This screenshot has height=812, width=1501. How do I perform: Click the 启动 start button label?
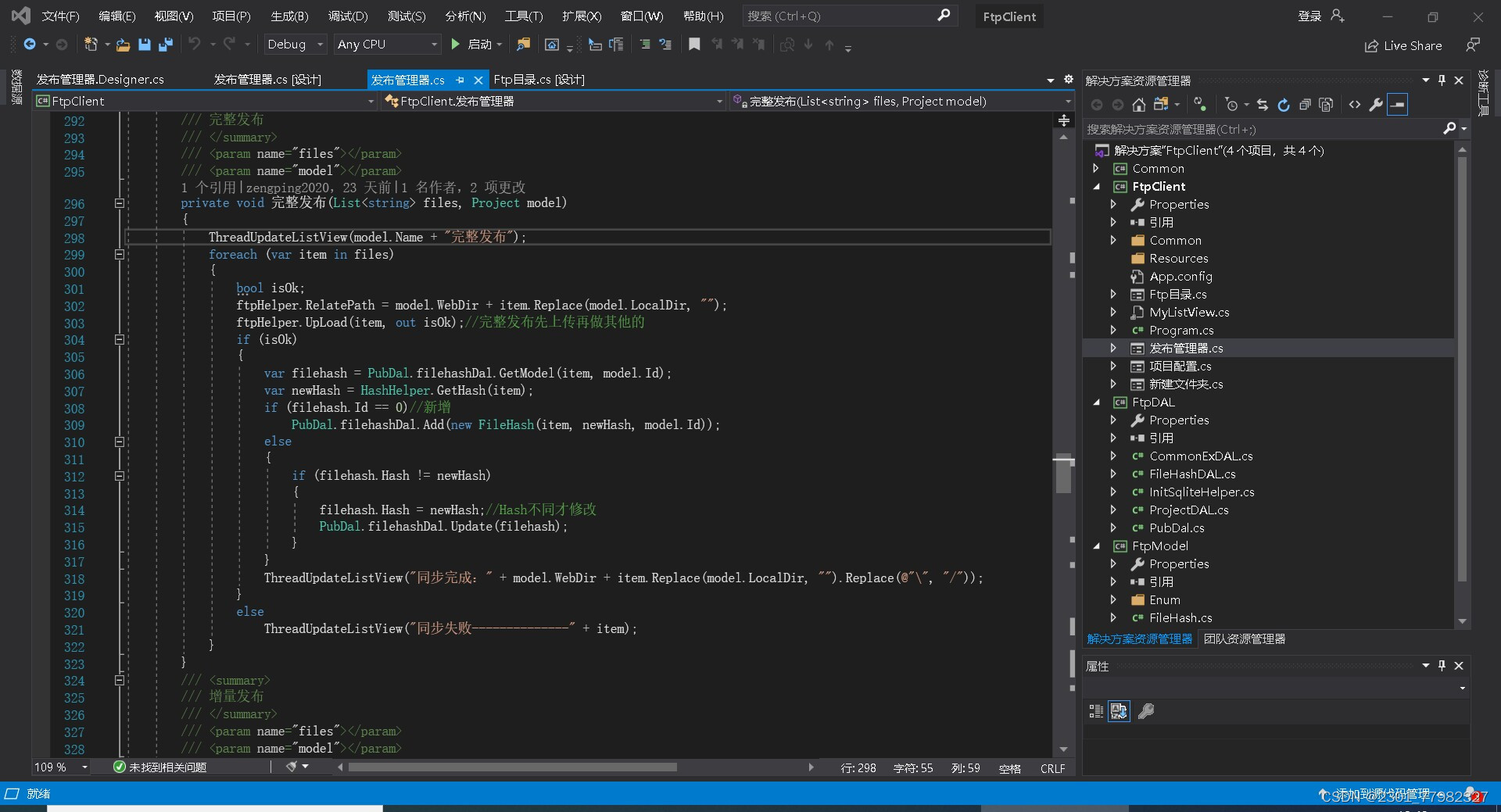tap(479, 45)
